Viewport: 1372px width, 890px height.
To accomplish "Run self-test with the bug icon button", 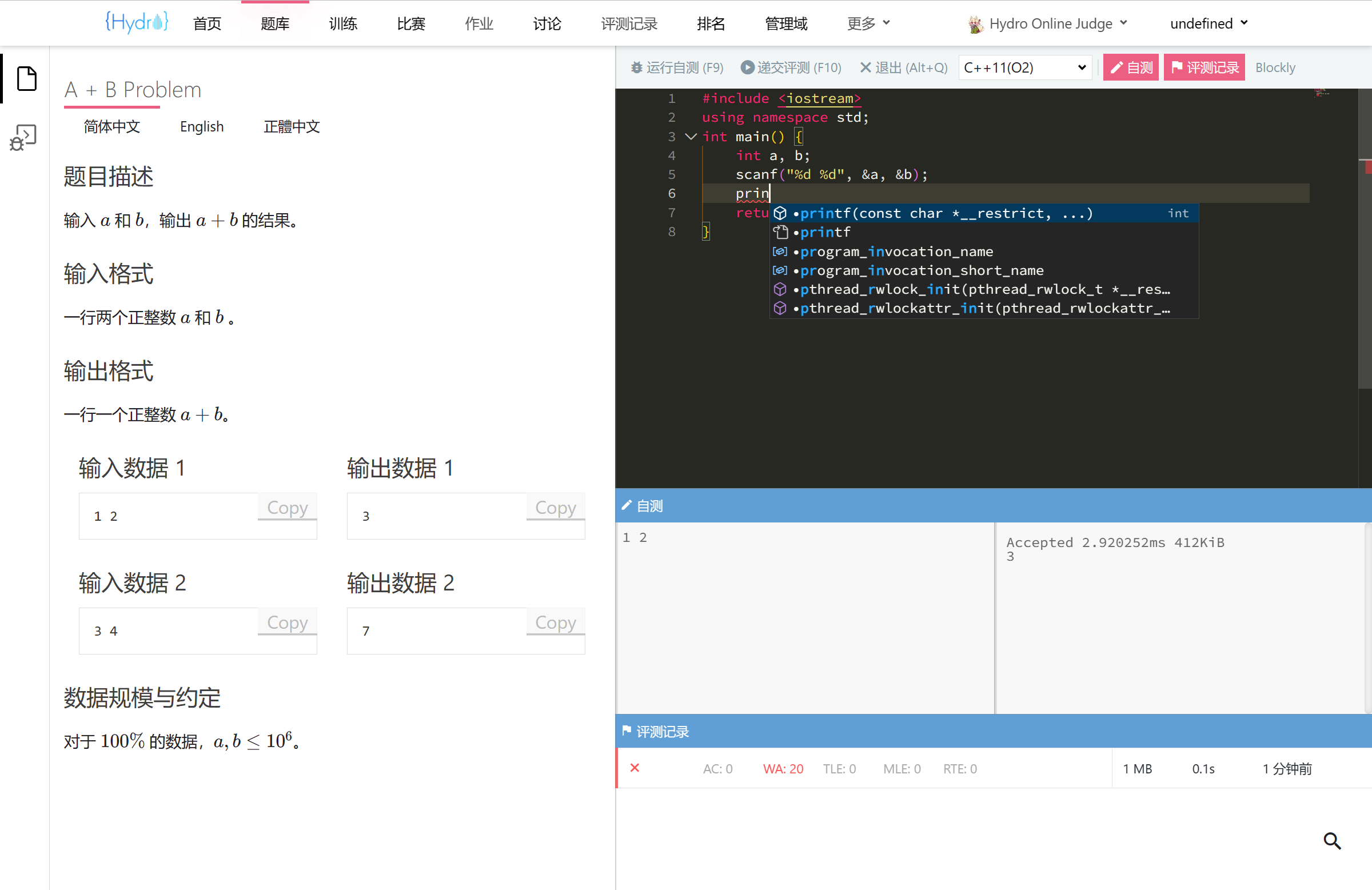I will click(x=677, y=68).
